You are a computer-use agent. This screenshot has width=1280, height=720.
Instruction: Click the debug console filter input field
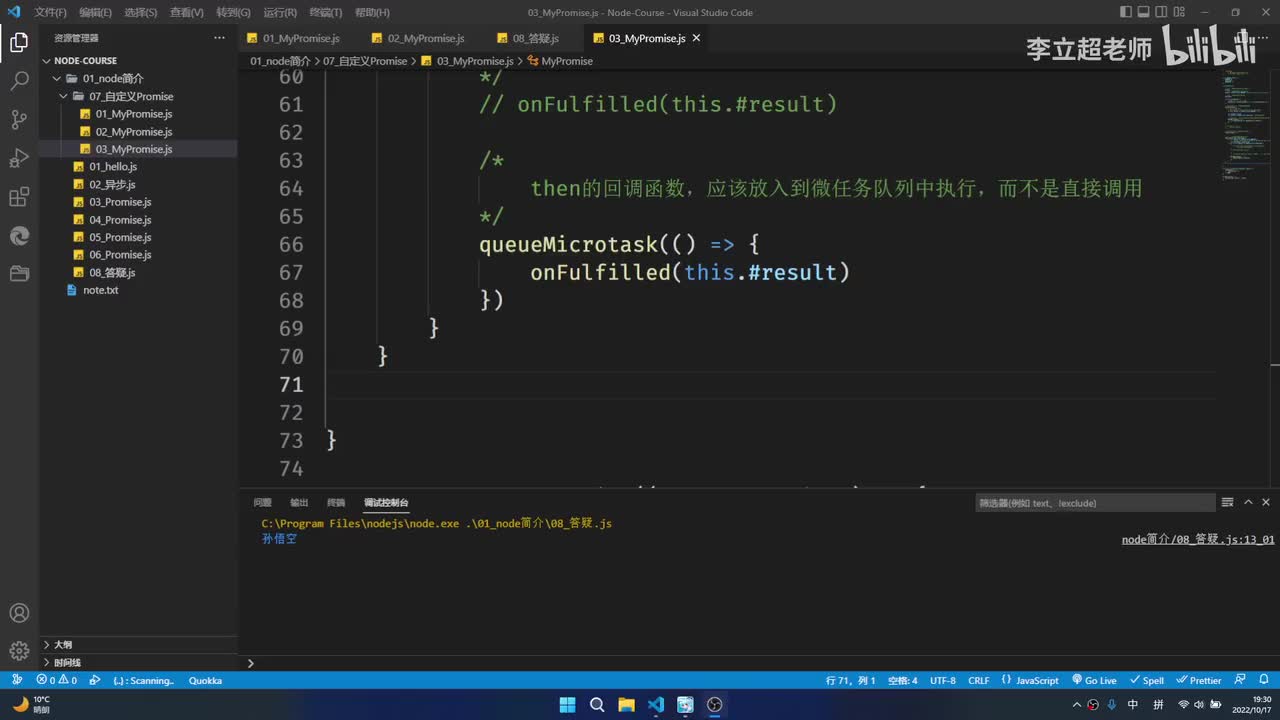(x=1094, y=503)
